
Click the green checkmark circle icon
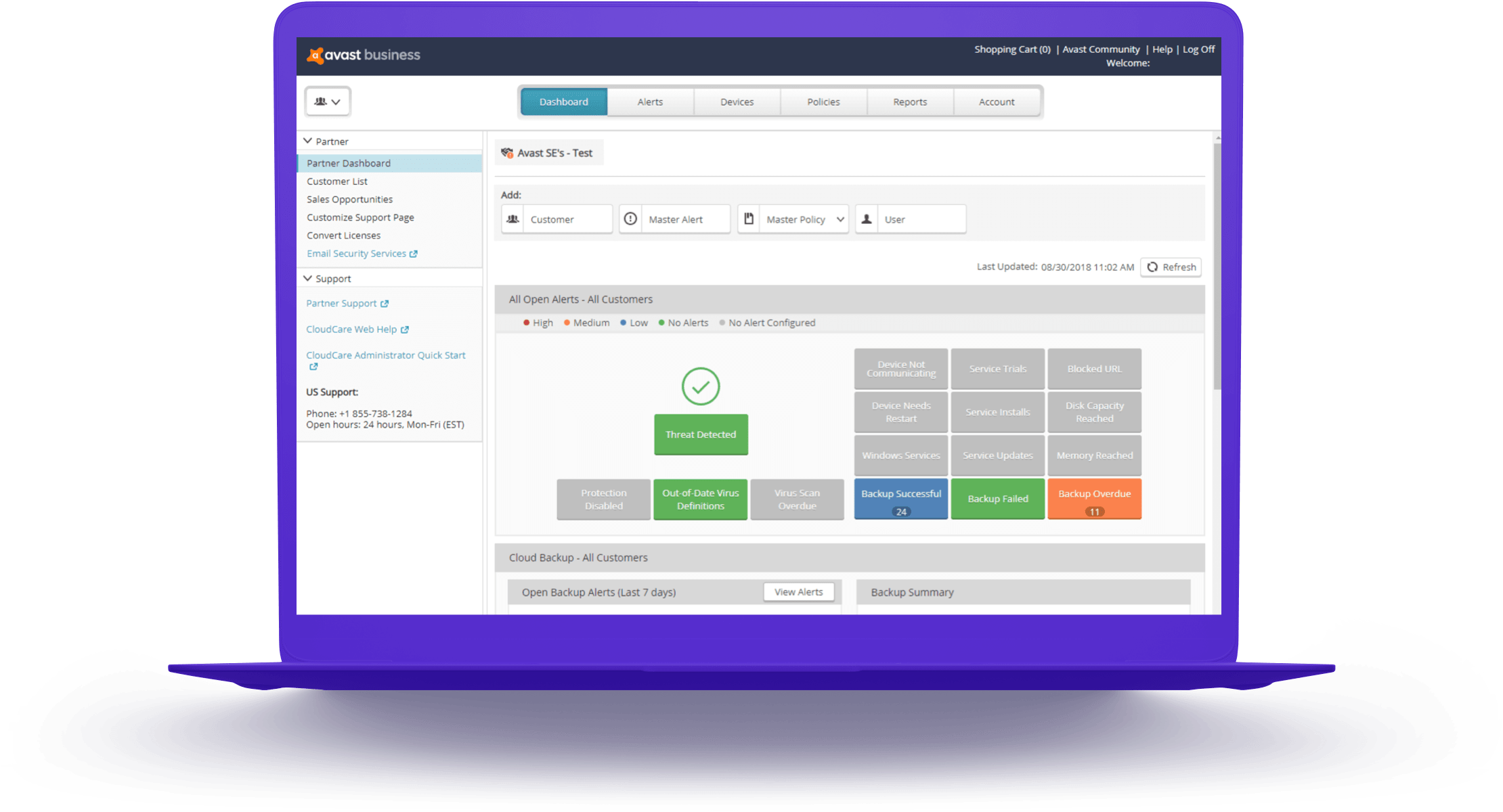click(701, 386)
